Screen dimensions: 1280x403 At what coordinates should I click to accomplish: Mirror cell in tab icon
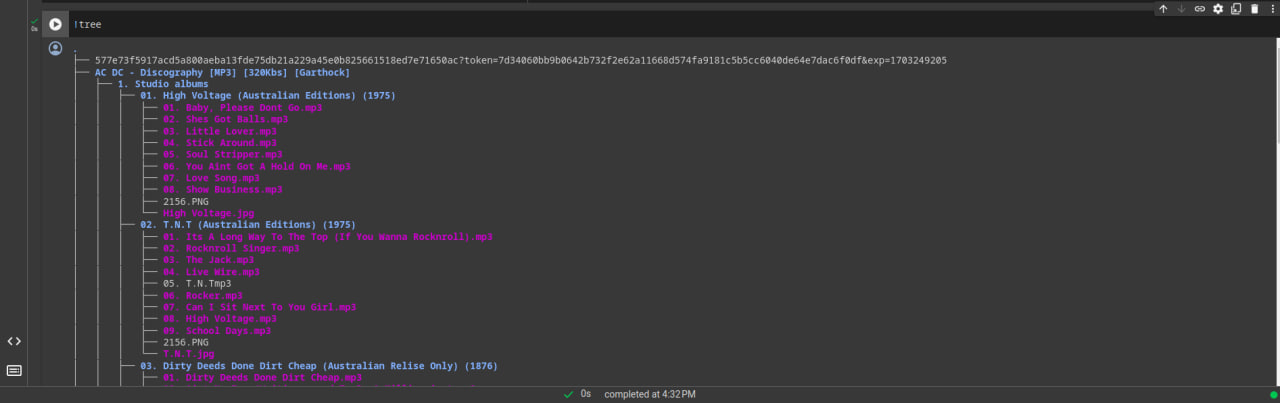point(1236,9)
